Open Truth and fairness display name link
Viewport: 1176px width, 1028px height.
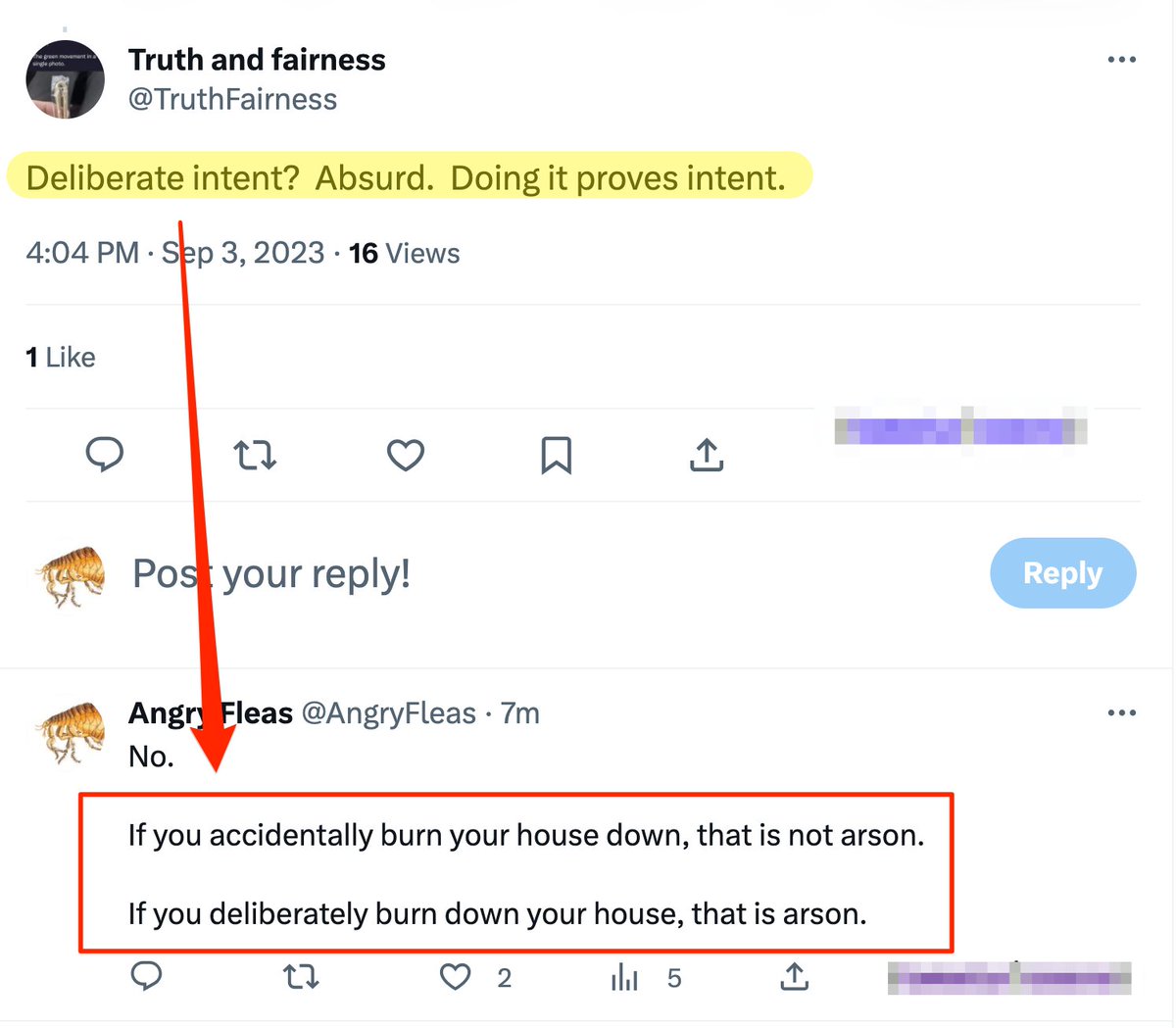(257, 60)
